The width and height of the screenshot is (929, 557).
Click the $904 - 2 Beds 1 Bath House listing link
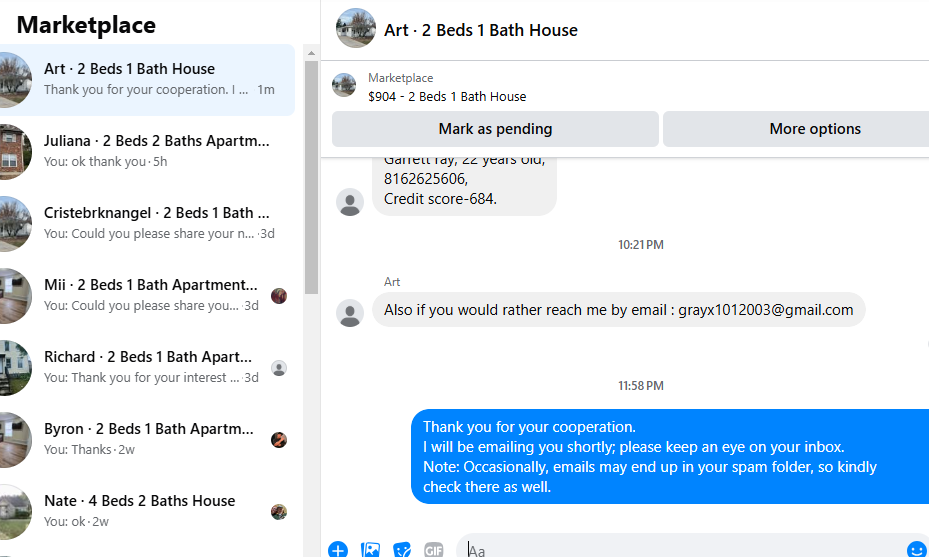click(447, 96)
